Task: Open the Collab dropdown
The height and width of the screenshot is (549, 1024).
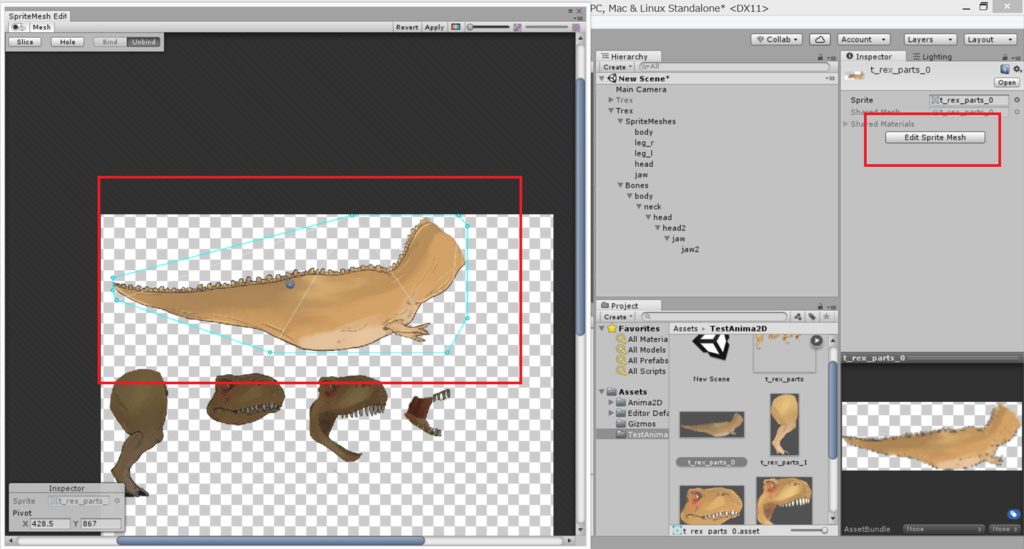Action: [x=777, y=39]
